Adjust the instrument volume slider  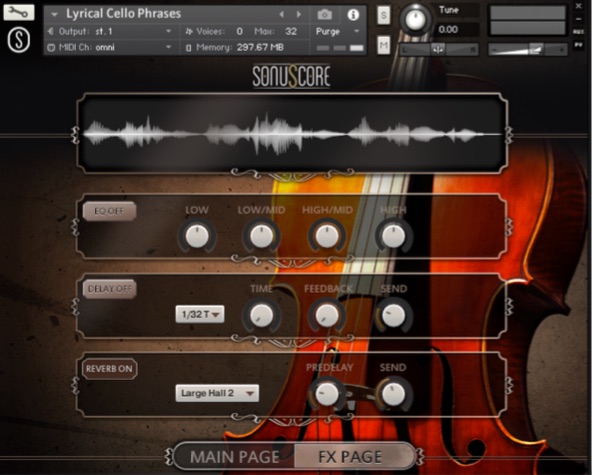[x=527, y=49]
